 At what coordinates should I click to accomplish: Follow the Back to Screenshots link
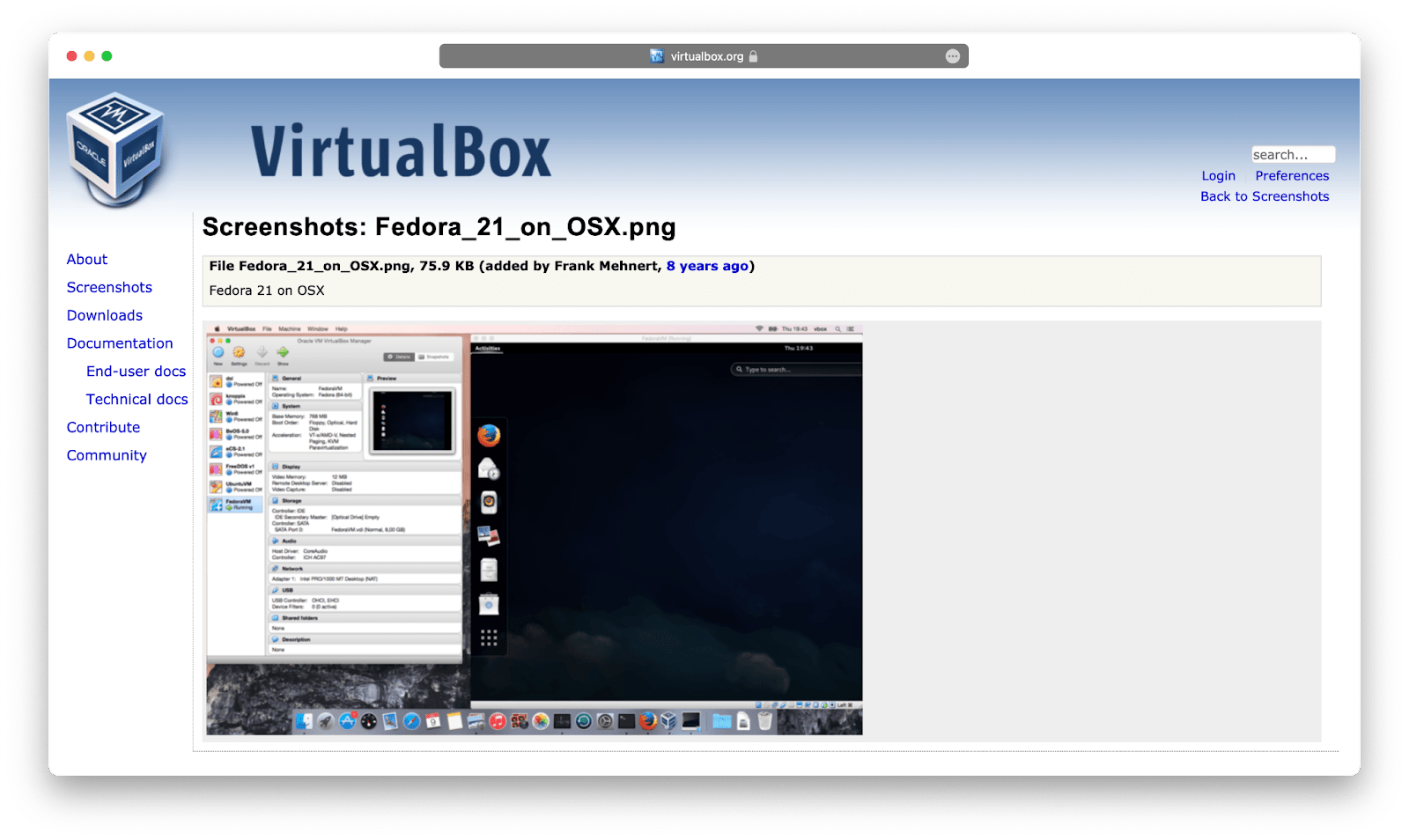(1265, 196)
